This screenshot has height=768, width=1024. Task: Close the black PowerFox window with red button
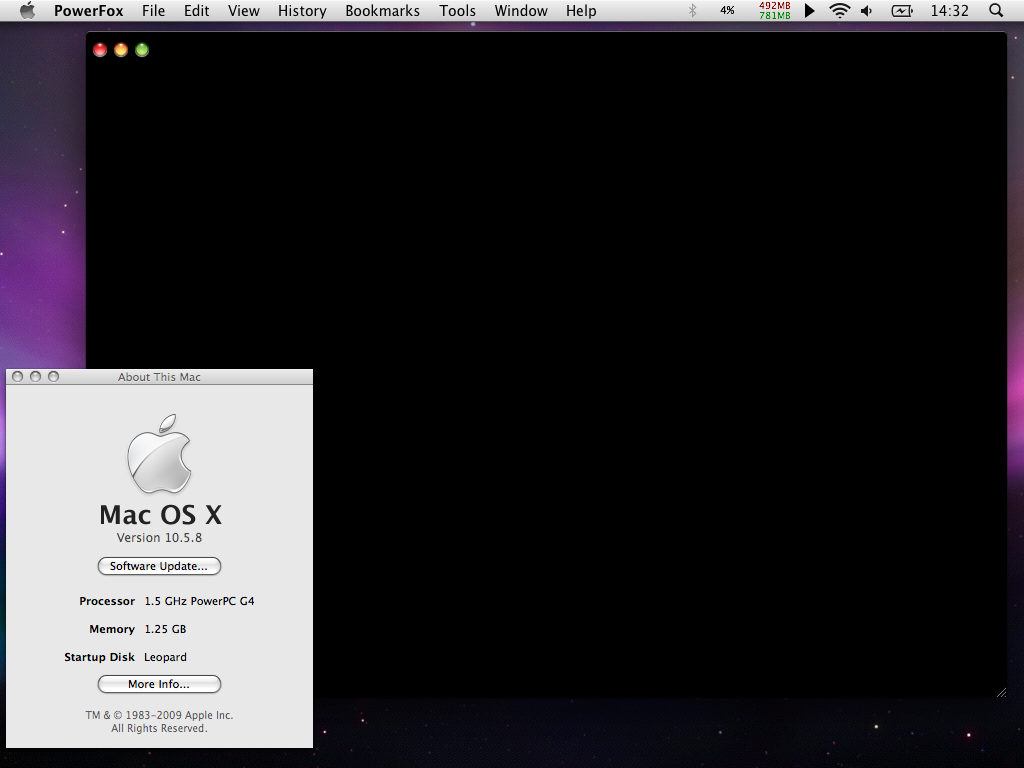[100, 50]
